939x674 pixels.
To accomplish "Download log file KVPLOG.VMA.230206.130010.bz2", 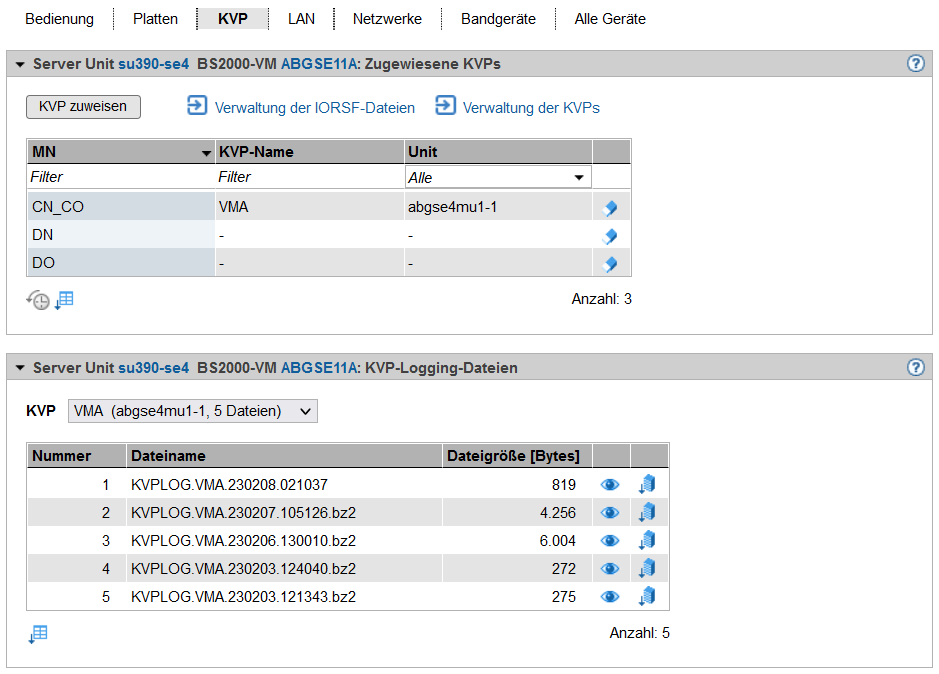I will (x=647, y=541).
